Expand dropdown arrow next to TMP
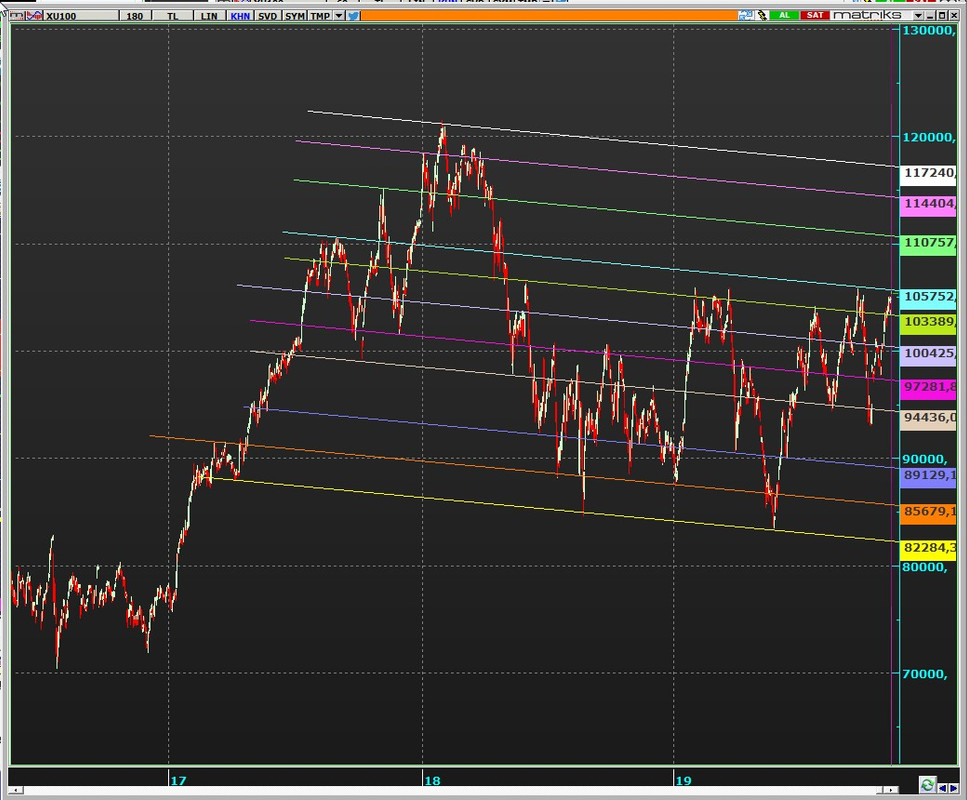 339,15
